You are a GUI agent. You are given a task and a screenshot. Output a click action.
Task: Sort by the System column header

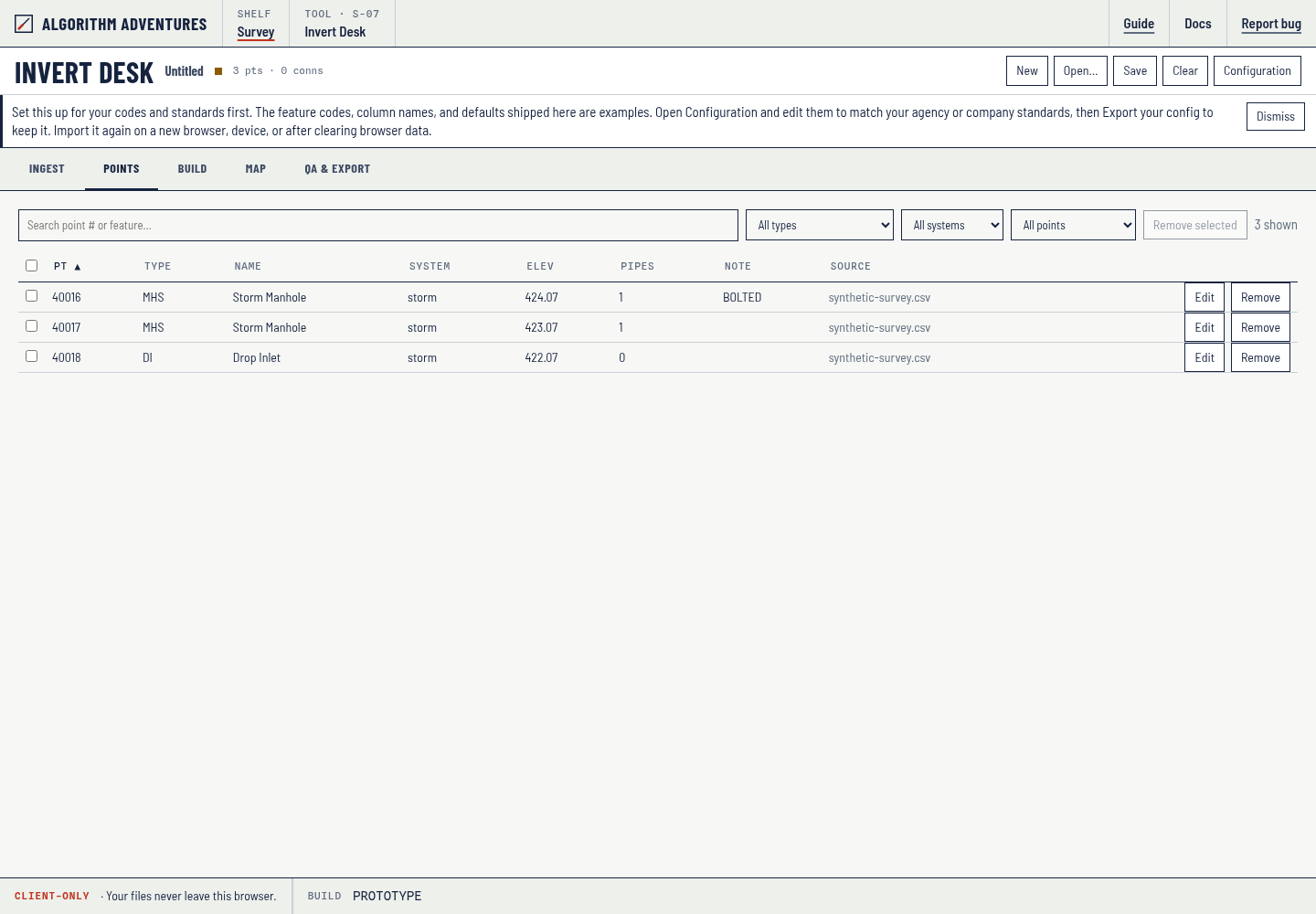click(430, 266)
